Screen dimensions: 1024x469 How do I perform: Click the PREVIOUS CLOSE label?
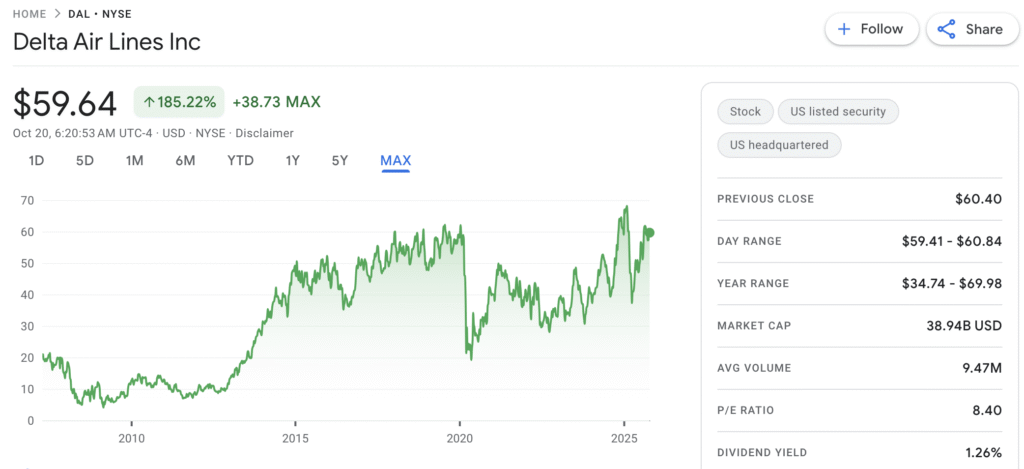pos(765,199)
